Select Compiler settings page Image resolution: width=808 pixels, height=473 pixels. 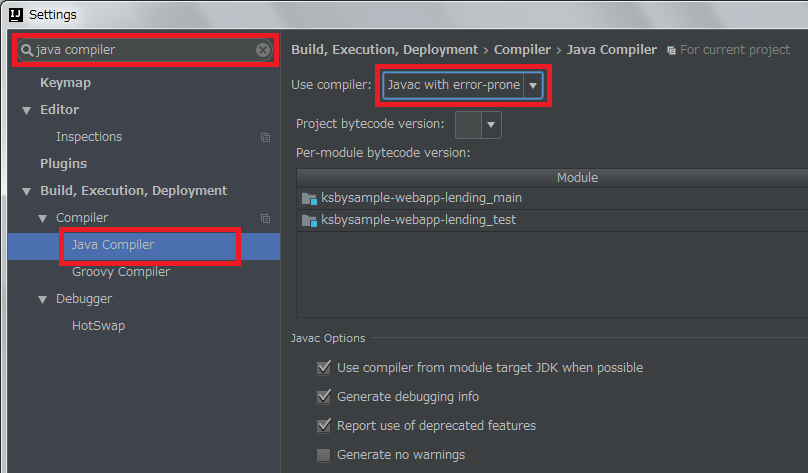(82, 217)
